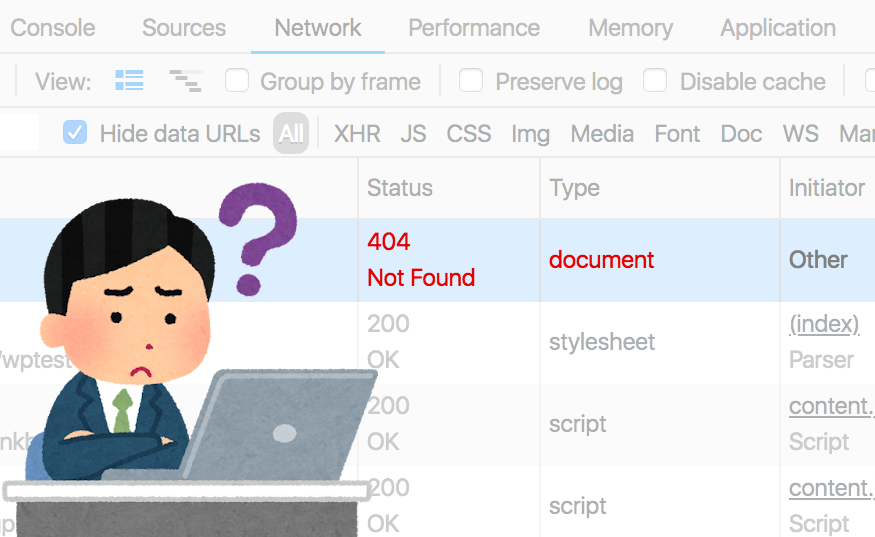The image size is (875, 537).
Task: Open the Application tab
Action: (x=777, y=28)
